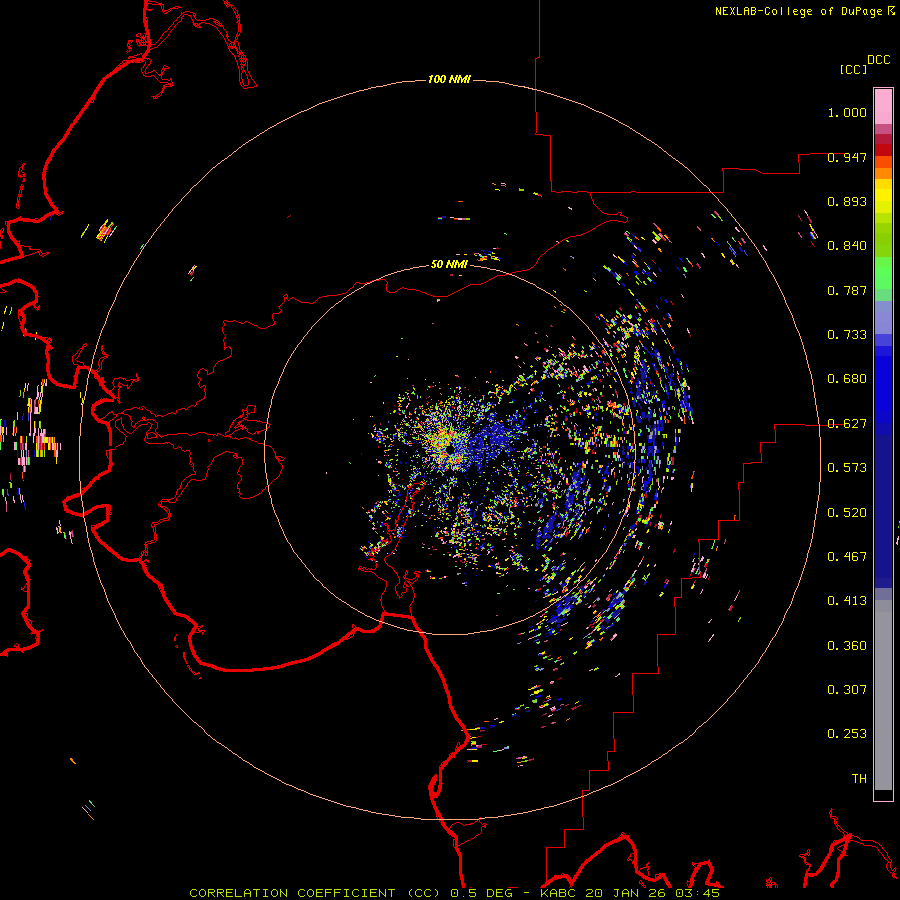Click the 0.680 scale value
Image resolution: width=900 pixels, height=900 pixels.
[x=847, y=379]
